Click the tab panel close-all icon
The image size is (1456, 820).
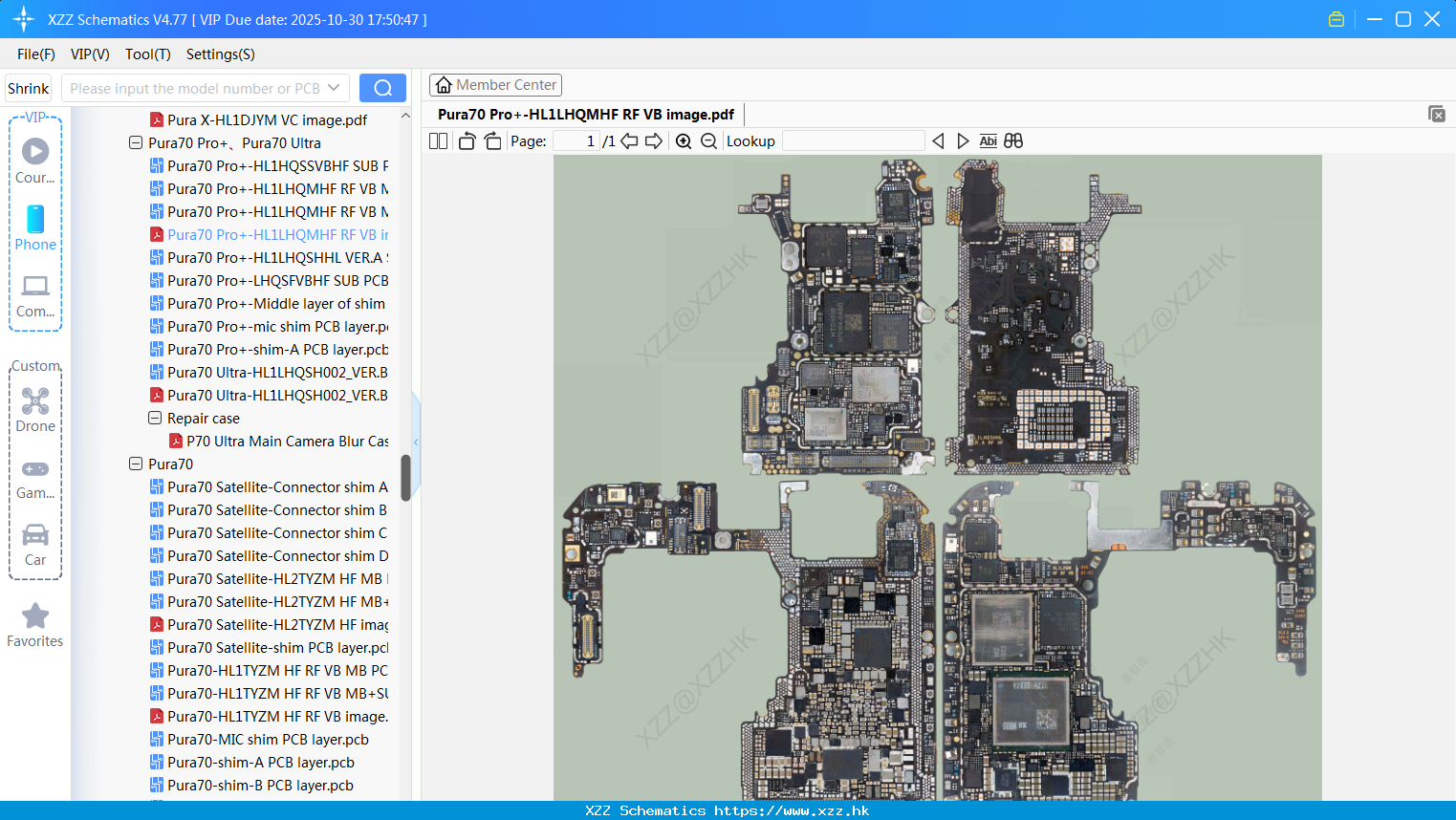tap(1437, 114)
